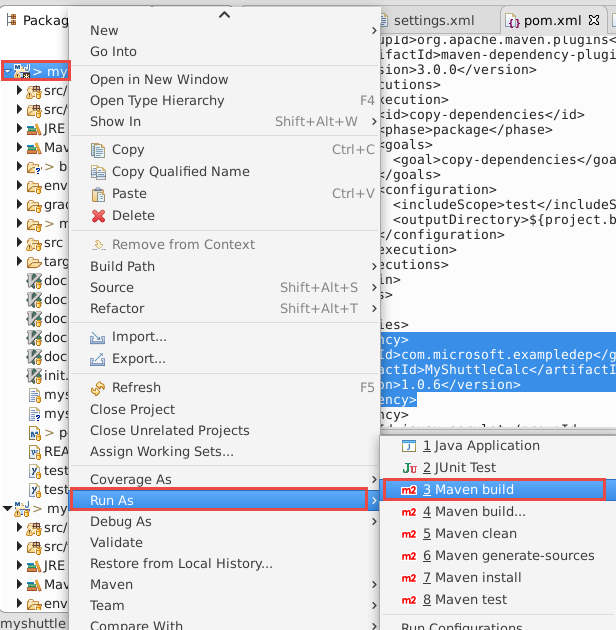Choose Restore from Local History...

click(225, 563)
